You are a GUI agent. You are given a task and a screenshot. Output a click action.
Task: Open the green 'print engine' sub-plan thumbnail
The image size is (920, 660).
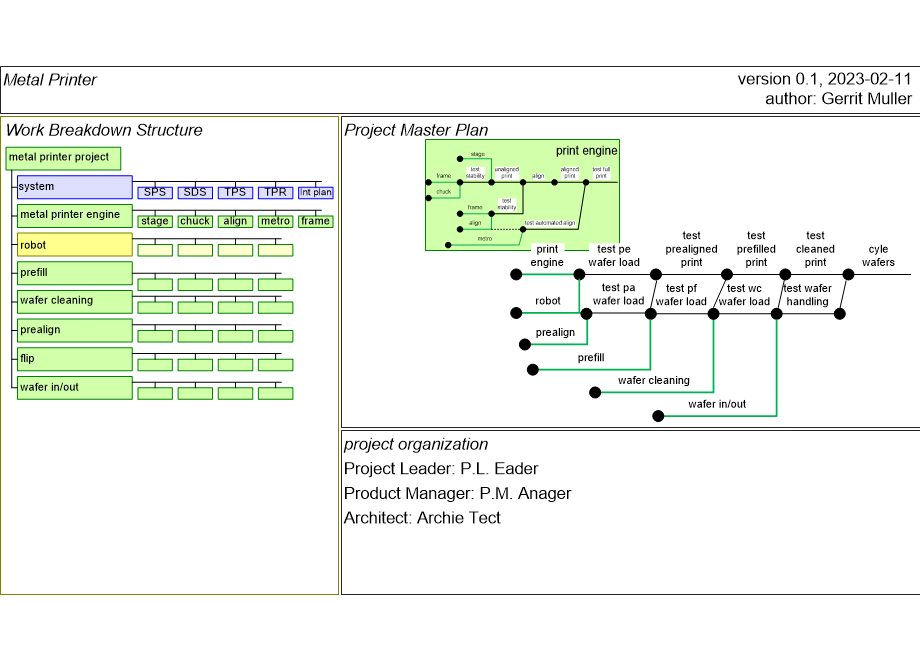(x=522, y=195)
